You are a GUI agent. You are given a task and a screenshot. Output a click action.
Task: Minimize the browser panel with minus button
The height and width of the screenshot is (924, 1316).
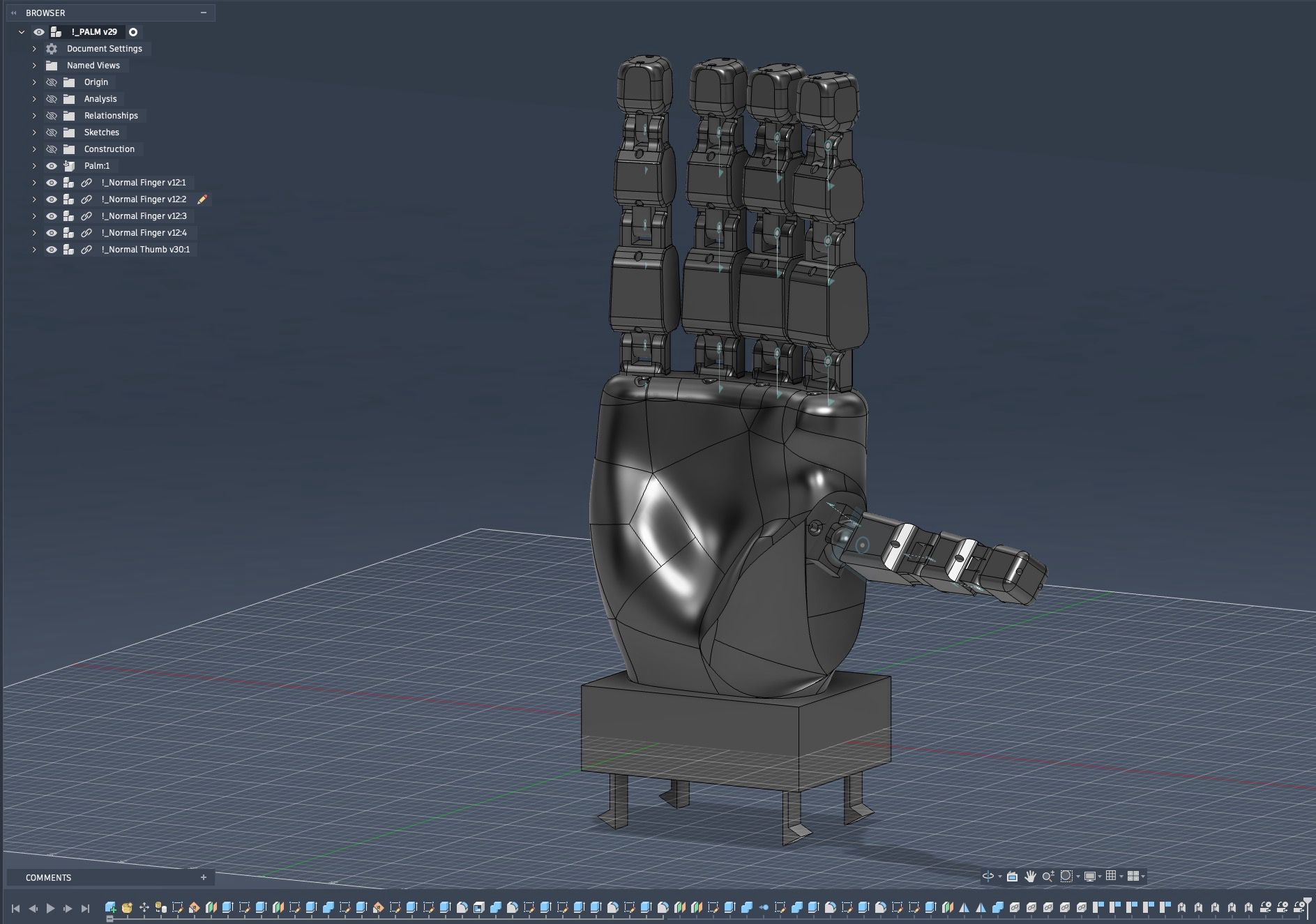tap(204, 13)
